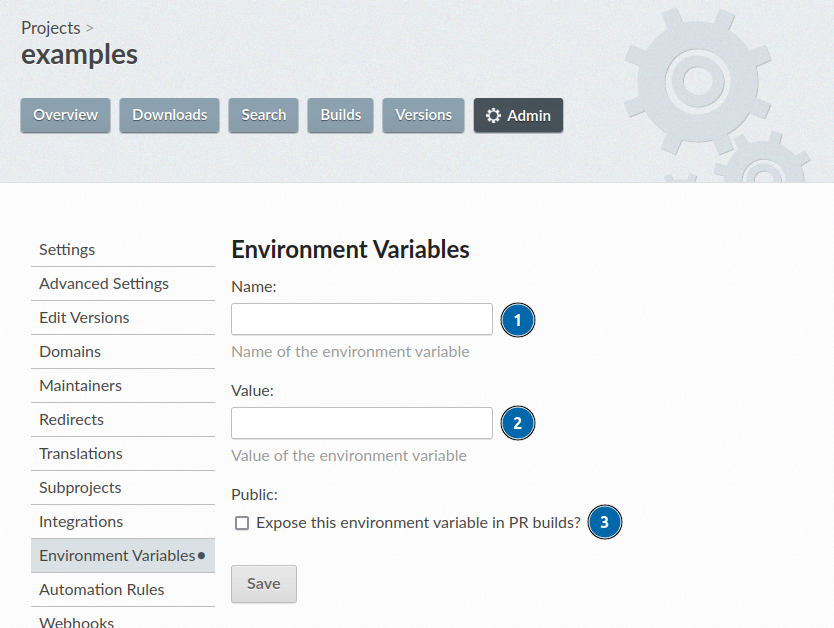834x628 pixels.
Task: Select the Overview tab
Action: (x=65, y=115)
